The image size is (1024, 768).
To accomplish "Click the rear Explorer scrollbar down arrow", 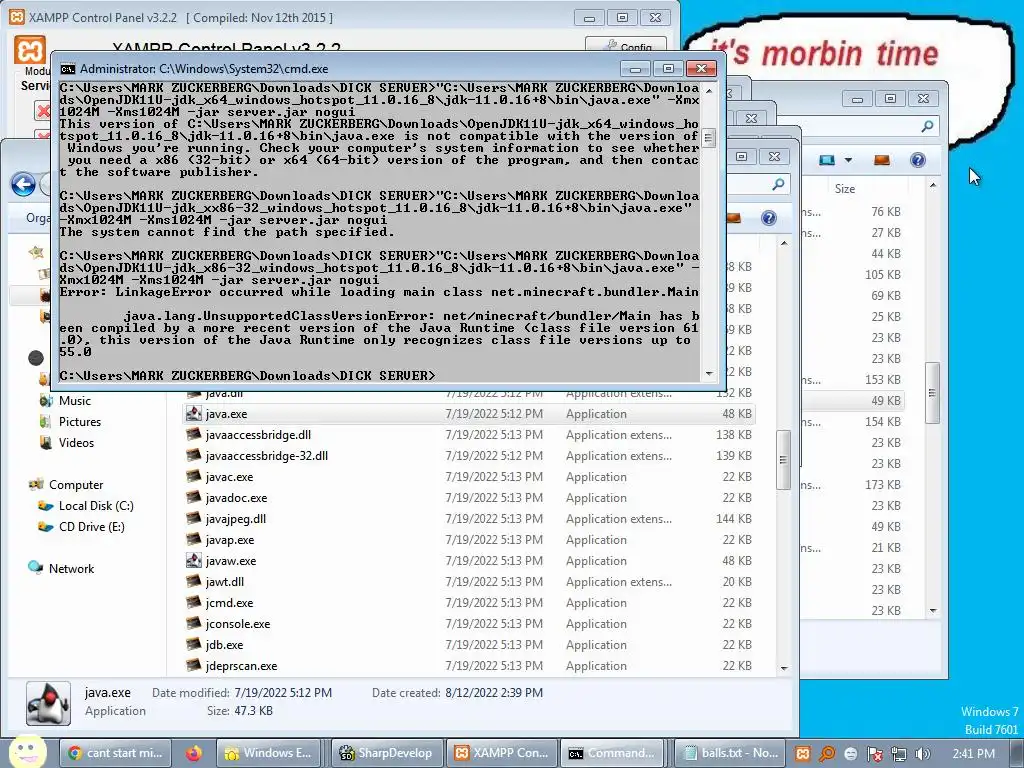I will click(x=933, y=611).
